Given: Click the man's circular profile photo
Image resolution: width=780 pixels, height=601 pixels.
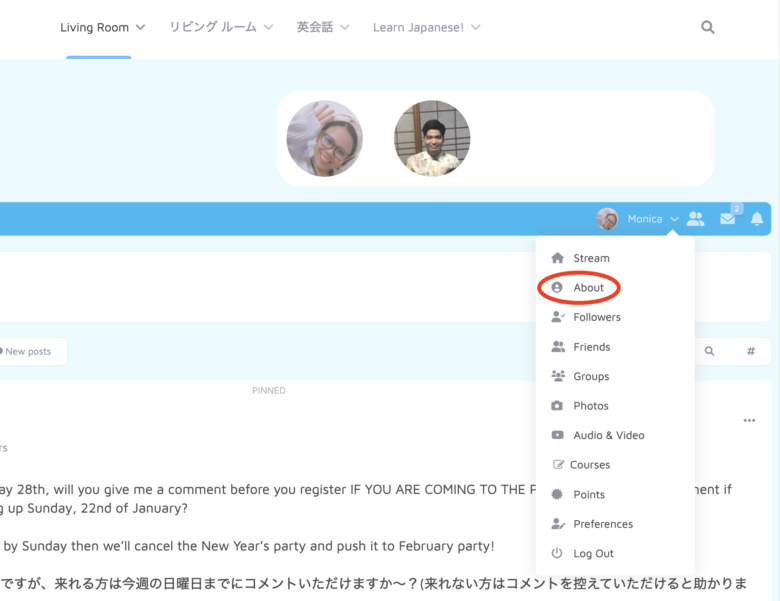Looking at the screenshot, I should pyautogui.click(x=432, y=138).
